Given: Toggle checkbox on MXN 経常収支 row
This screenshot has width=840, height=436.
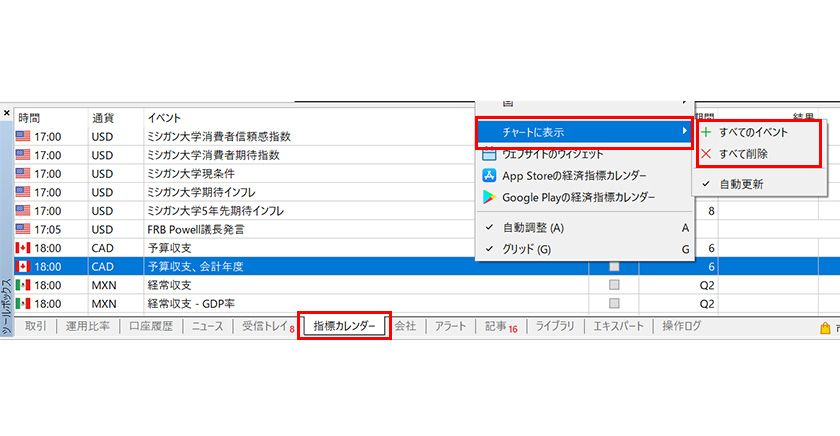Looking at the screenshot, I should click(x=614, y=285).
